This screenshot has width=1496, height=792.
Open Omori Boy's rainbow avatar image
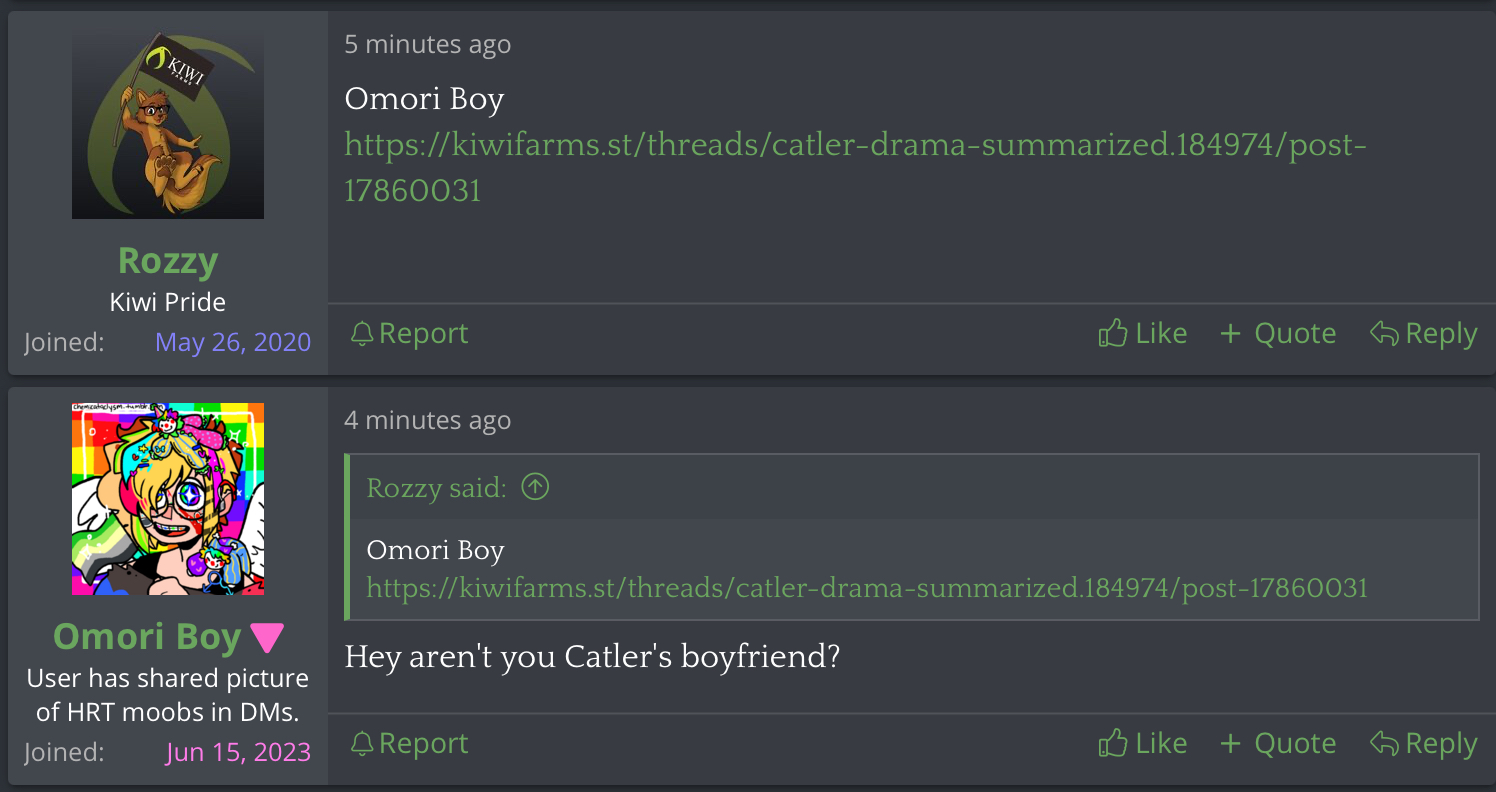pyautogui.click(x=168, y=499)
